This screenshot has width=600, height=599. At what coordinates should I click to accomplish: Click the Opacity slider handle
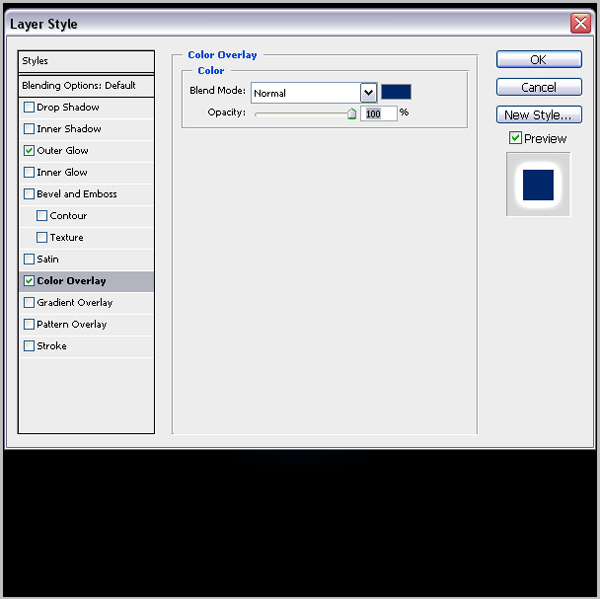352,114
